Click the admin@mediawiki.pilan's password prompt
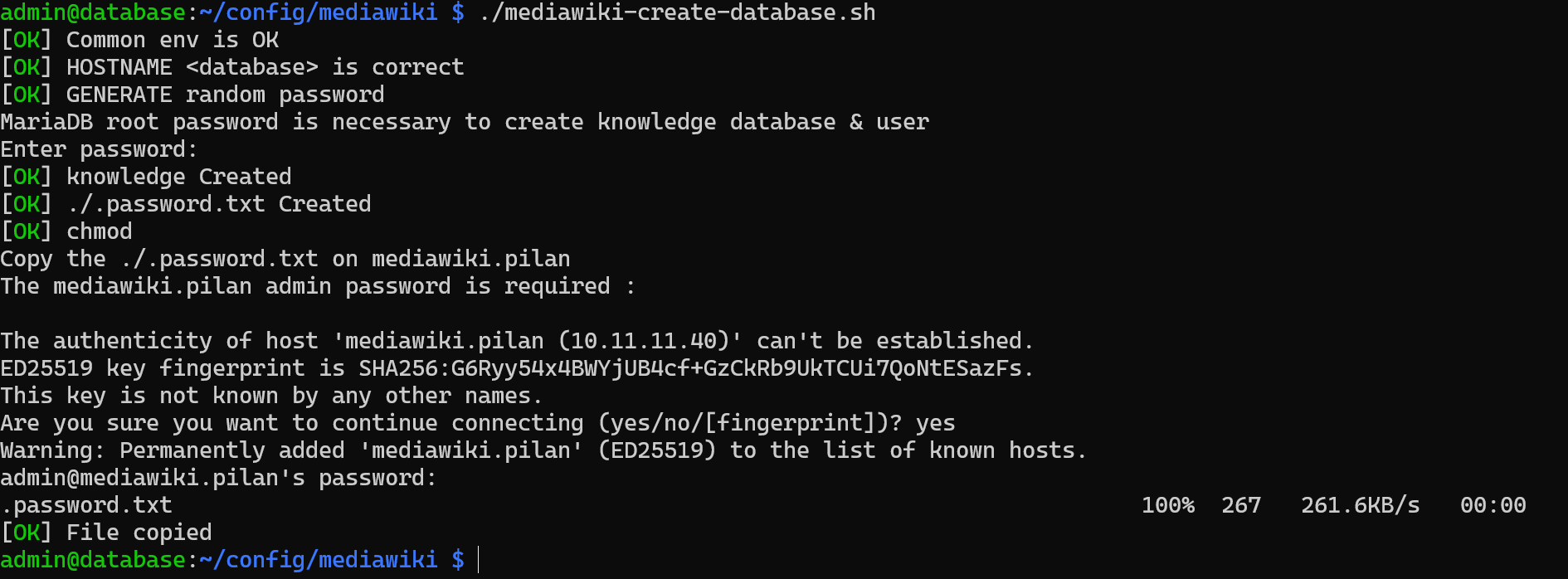 click(x=217, y=478)
